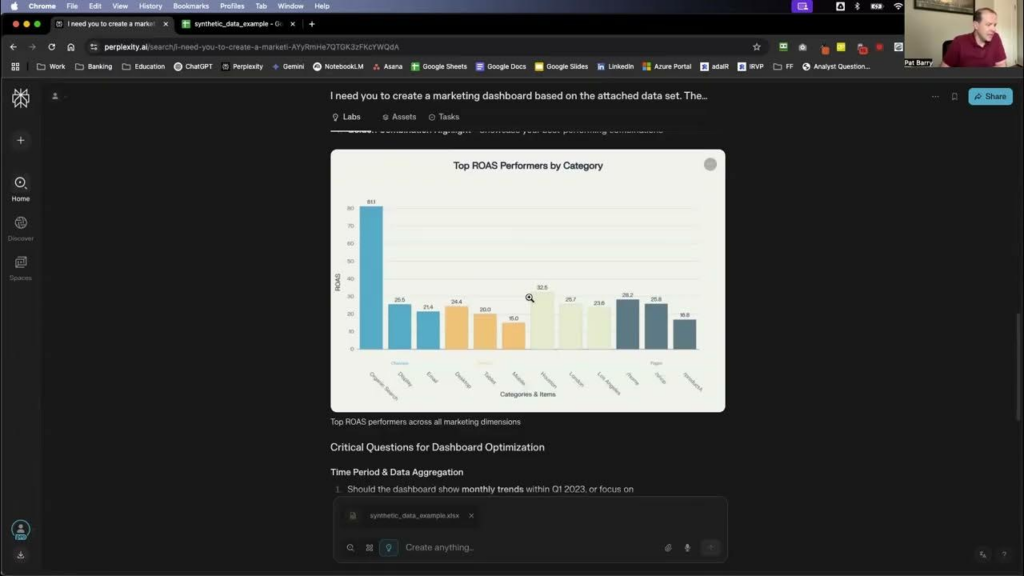Expand the Banking bookmarks folder
The height and width of the screenshot is (576, 1024).
(93, 67)
